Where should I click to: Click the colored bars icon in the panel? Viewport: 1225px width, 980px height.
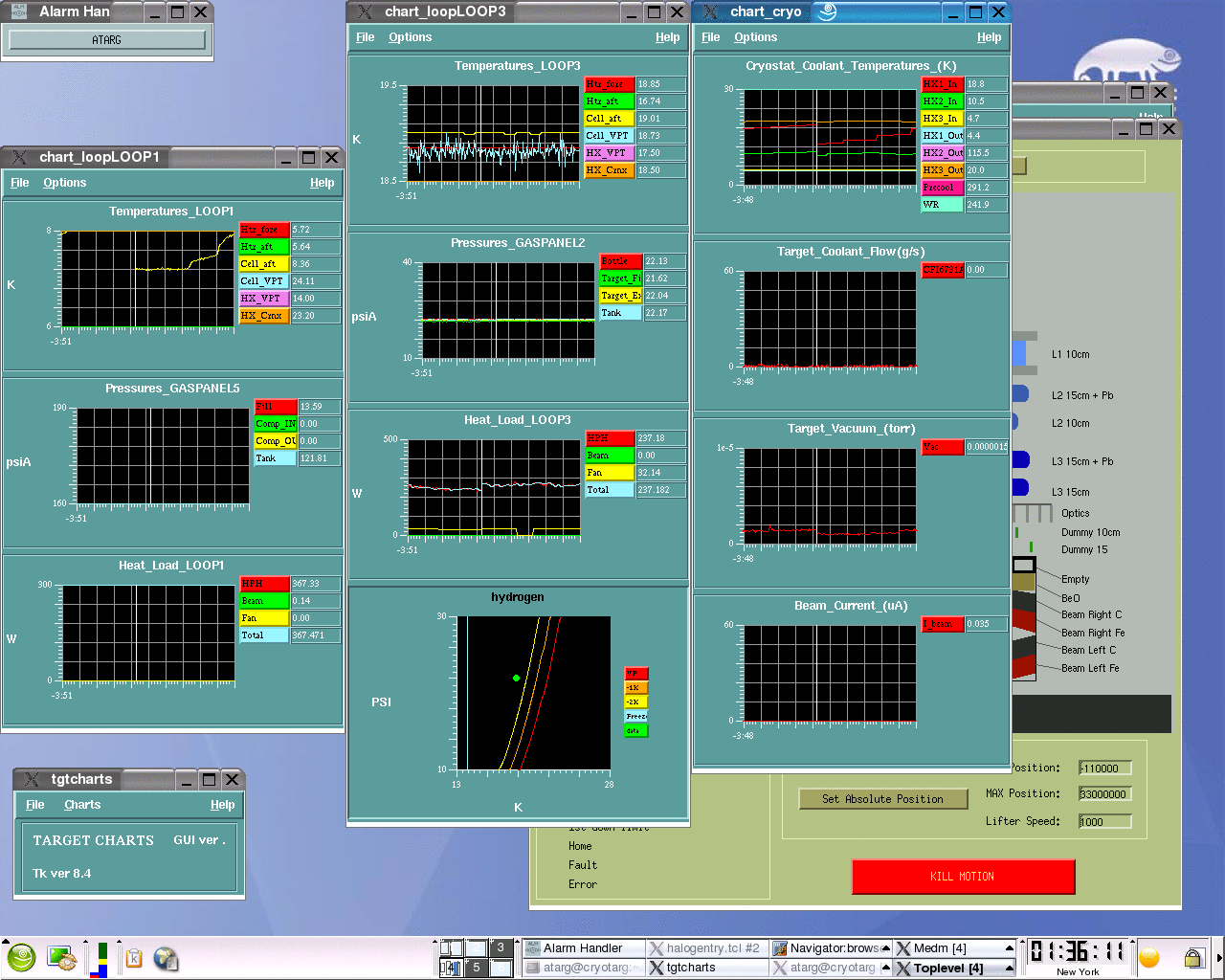point(100,959)
